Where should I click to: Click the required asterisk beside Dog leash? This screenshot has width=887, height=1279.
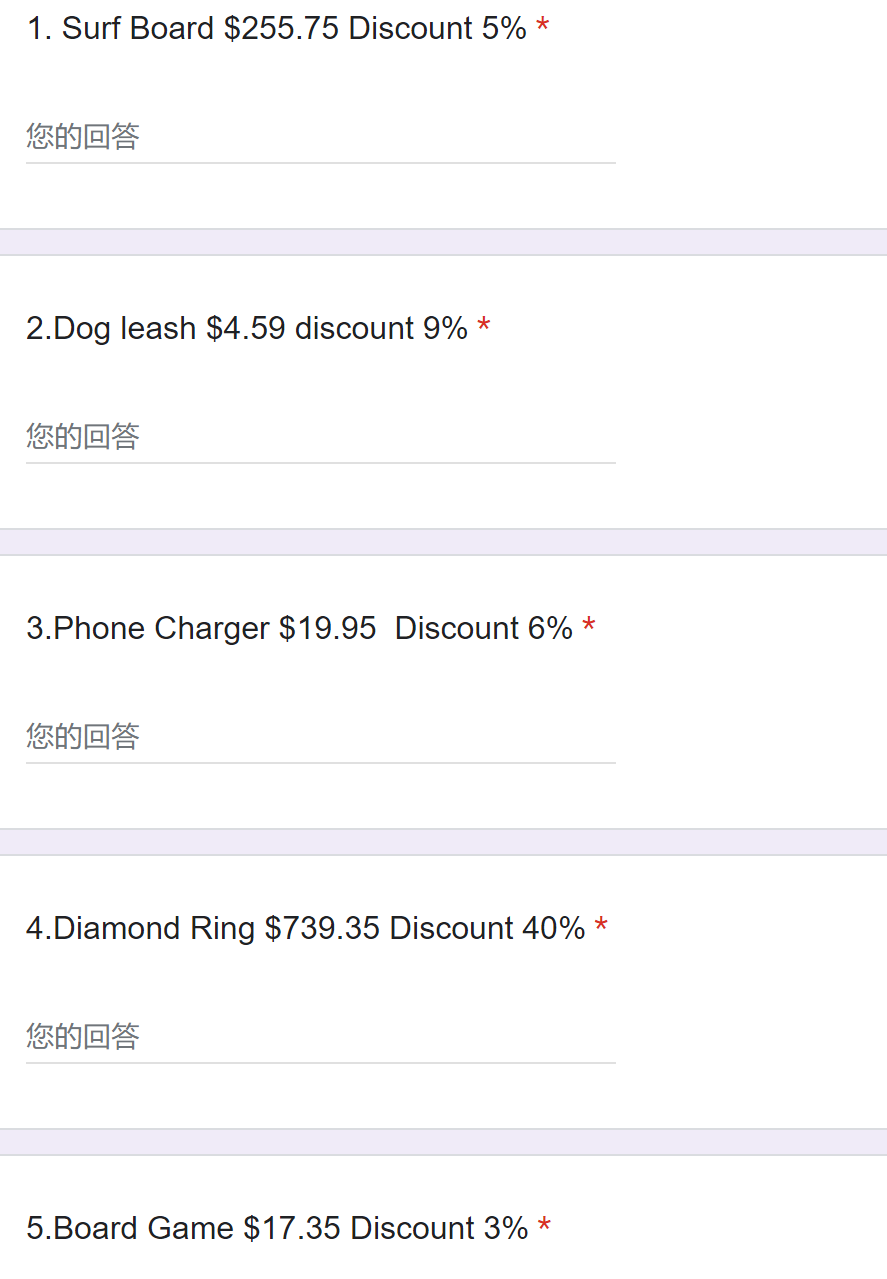tap(484, 328)
